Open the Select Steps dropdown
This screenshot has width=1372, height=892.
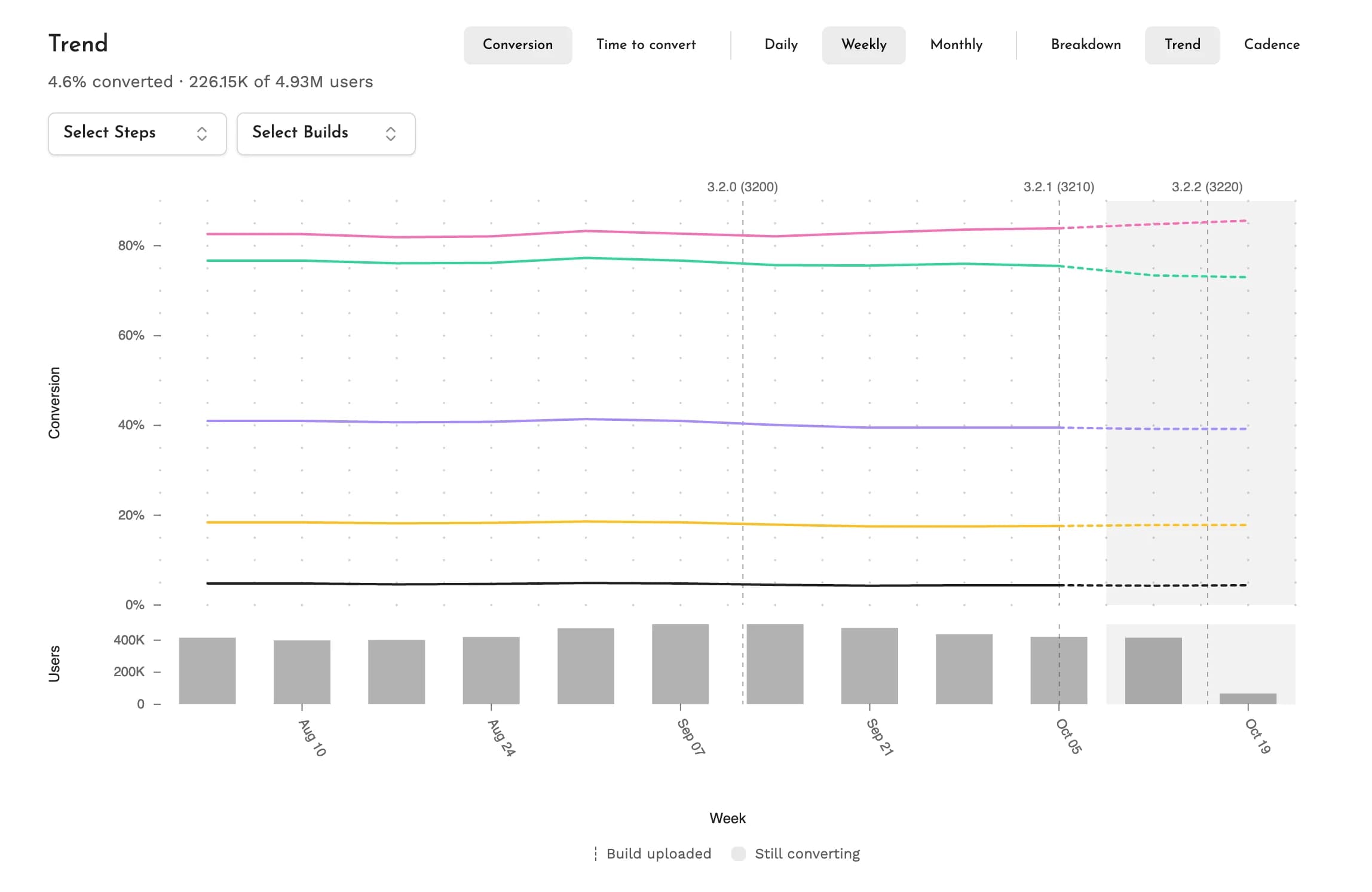(x=137, y=133)
